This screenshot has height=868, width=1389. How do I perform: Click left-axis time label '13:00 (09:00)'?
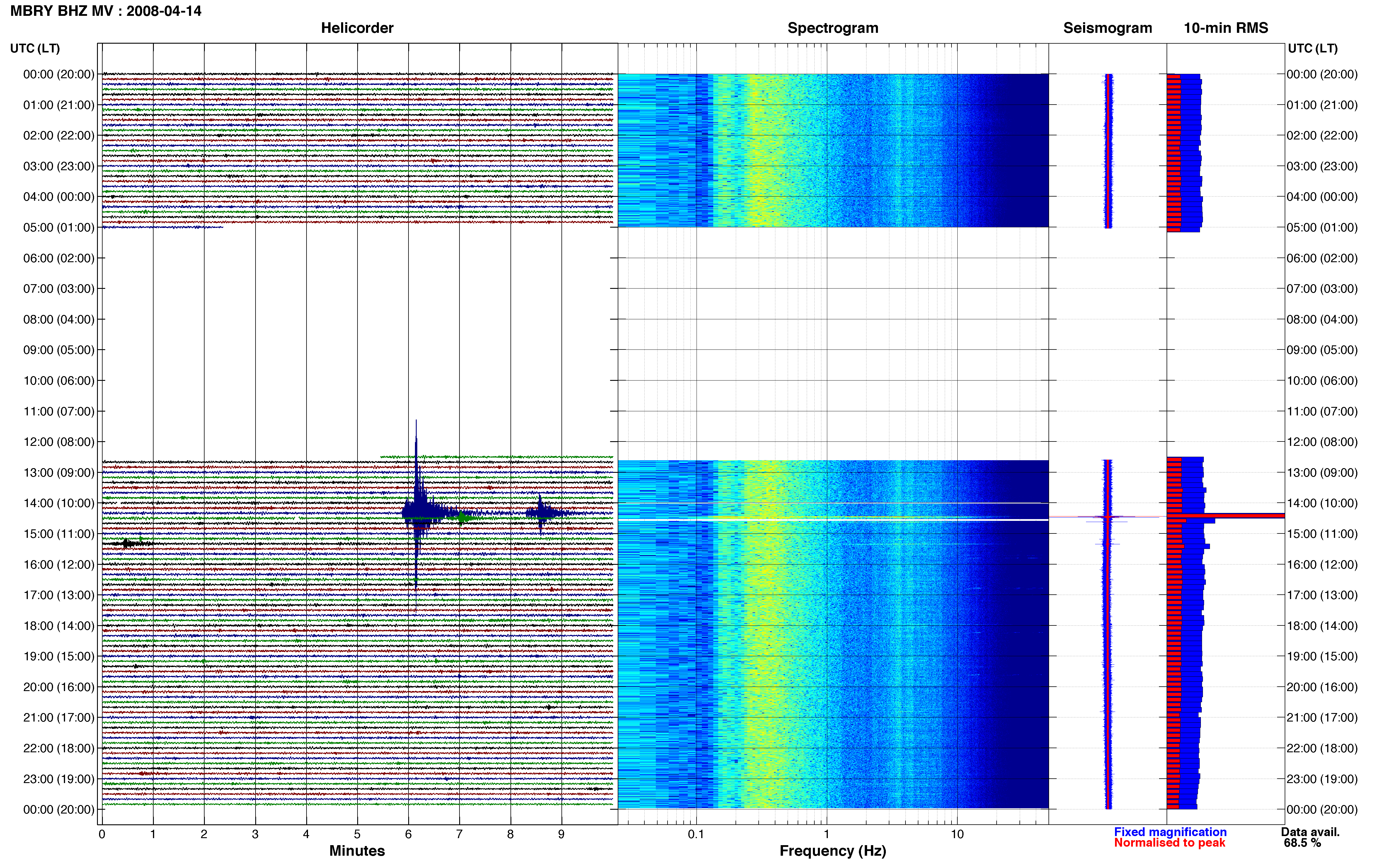click(59, 473)
